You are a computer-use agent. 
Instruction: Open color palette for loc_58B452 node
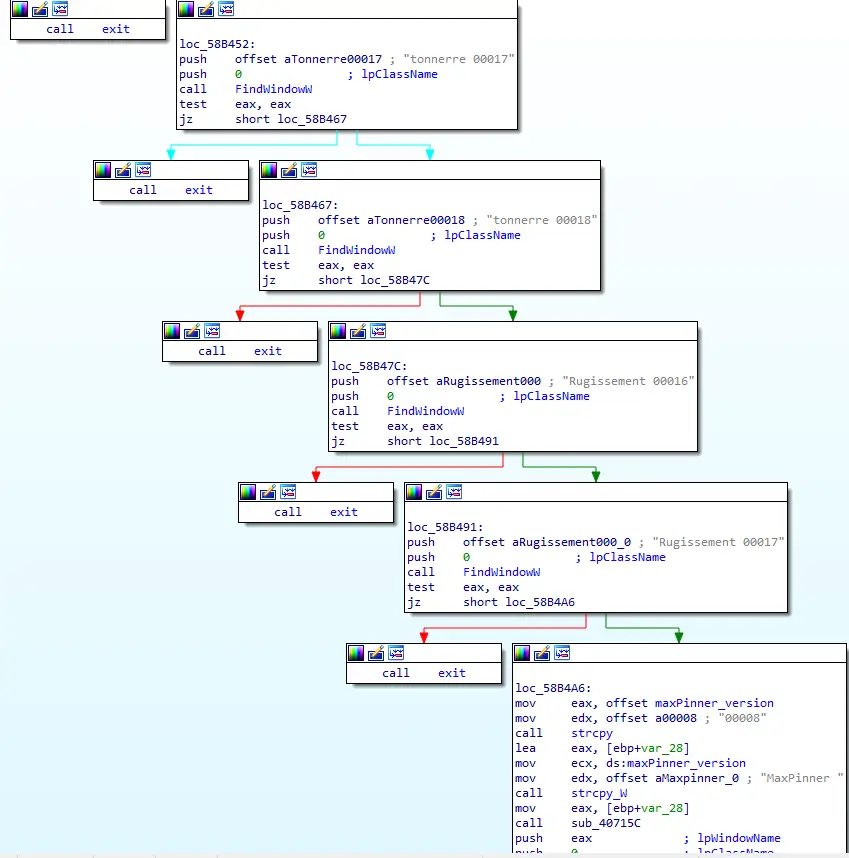(x=186, y=9)
